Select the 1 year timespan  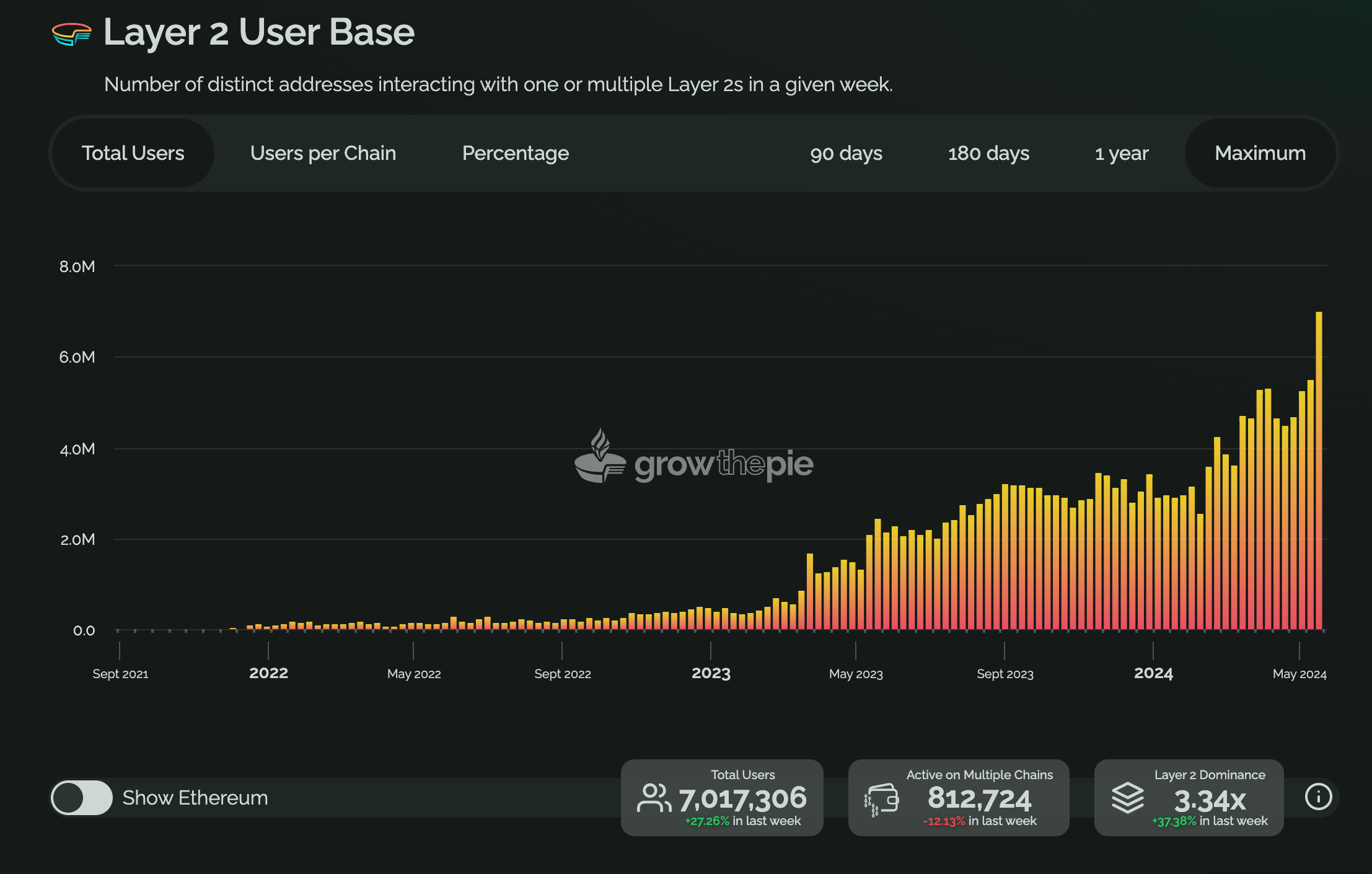1121,153
